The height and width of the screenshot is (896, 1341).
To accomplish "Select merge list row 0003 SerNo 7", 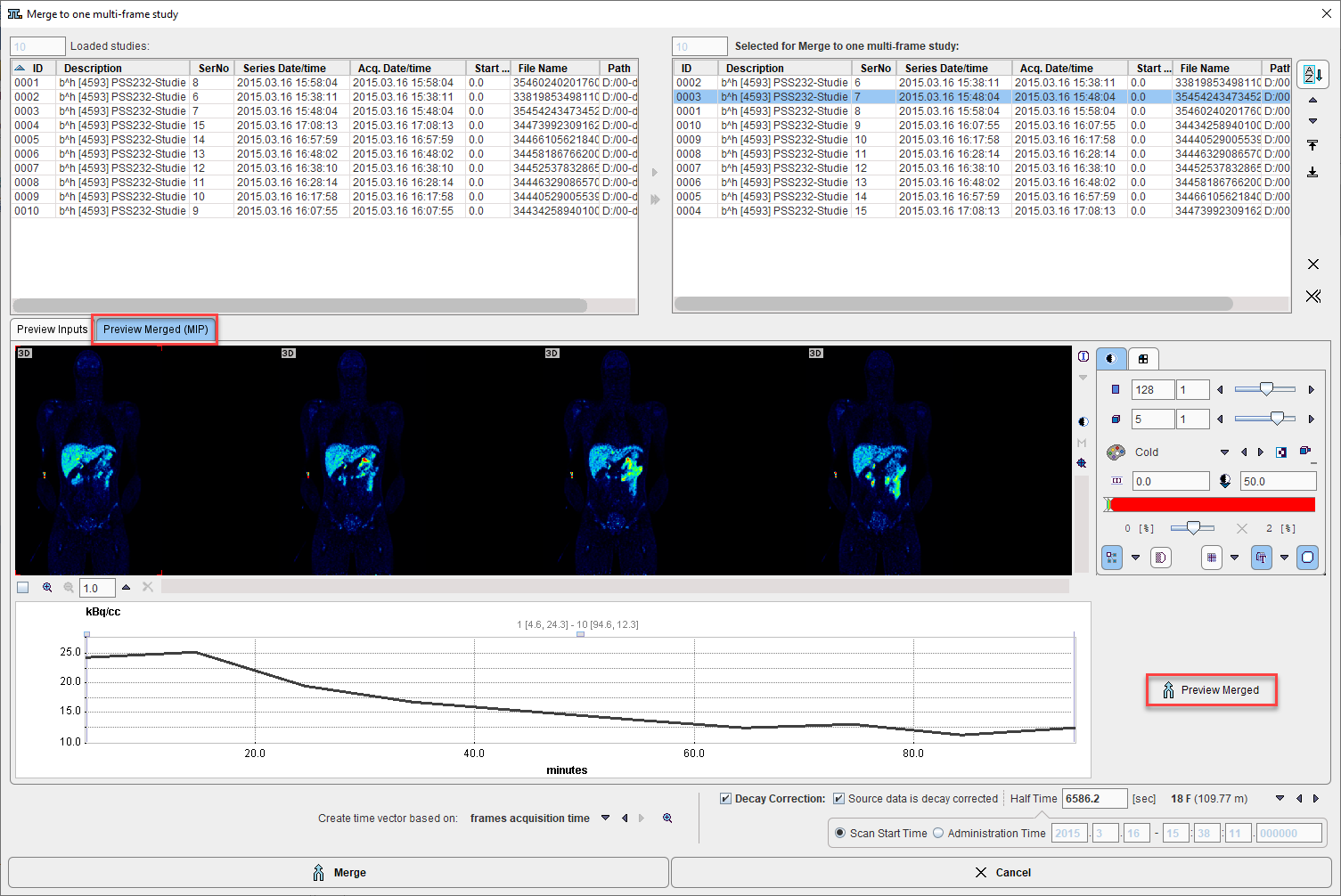I will pyautogui.click(x=982, y=97).
